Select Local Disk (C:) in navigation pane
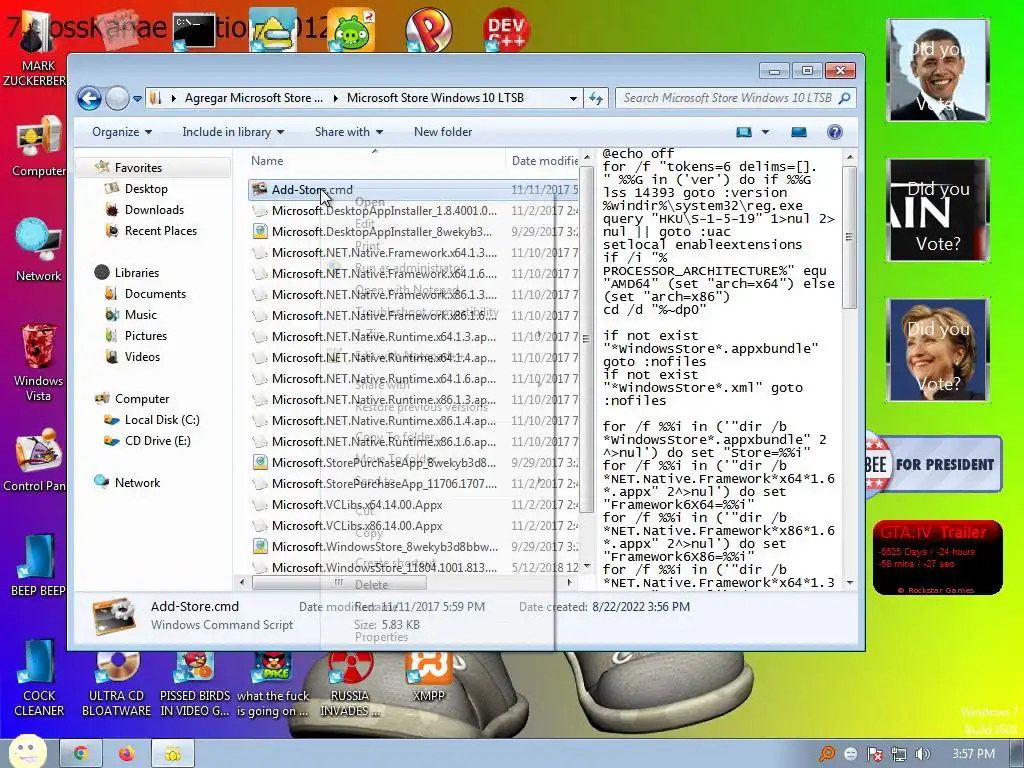Viewport: 1024px width, 768px height. (162, 420)
